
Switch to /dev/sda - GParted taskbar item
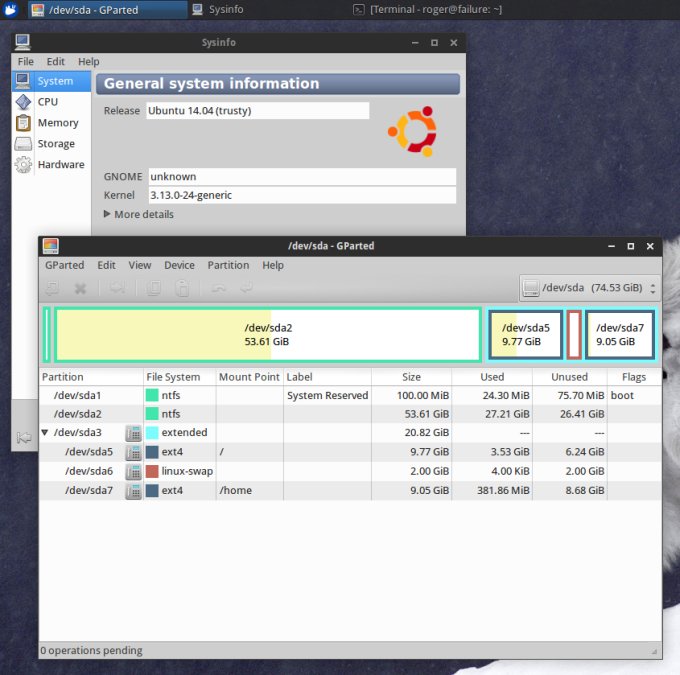[x=108, y=10]
